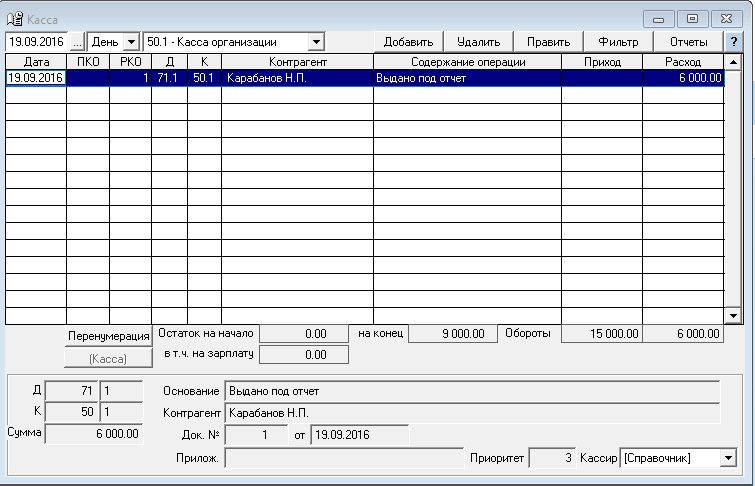The image size is (755, 486).
Task: Click the Прилож. field
Action: (344, 458)
